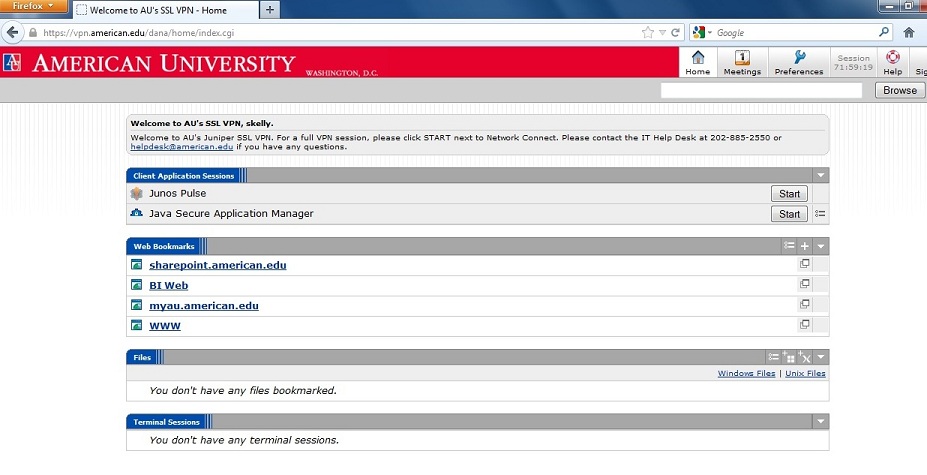The height and width of the screenshot is (475, 927).
Task: Collapse the Terminal Sessions panel
Action: [821, 421]
